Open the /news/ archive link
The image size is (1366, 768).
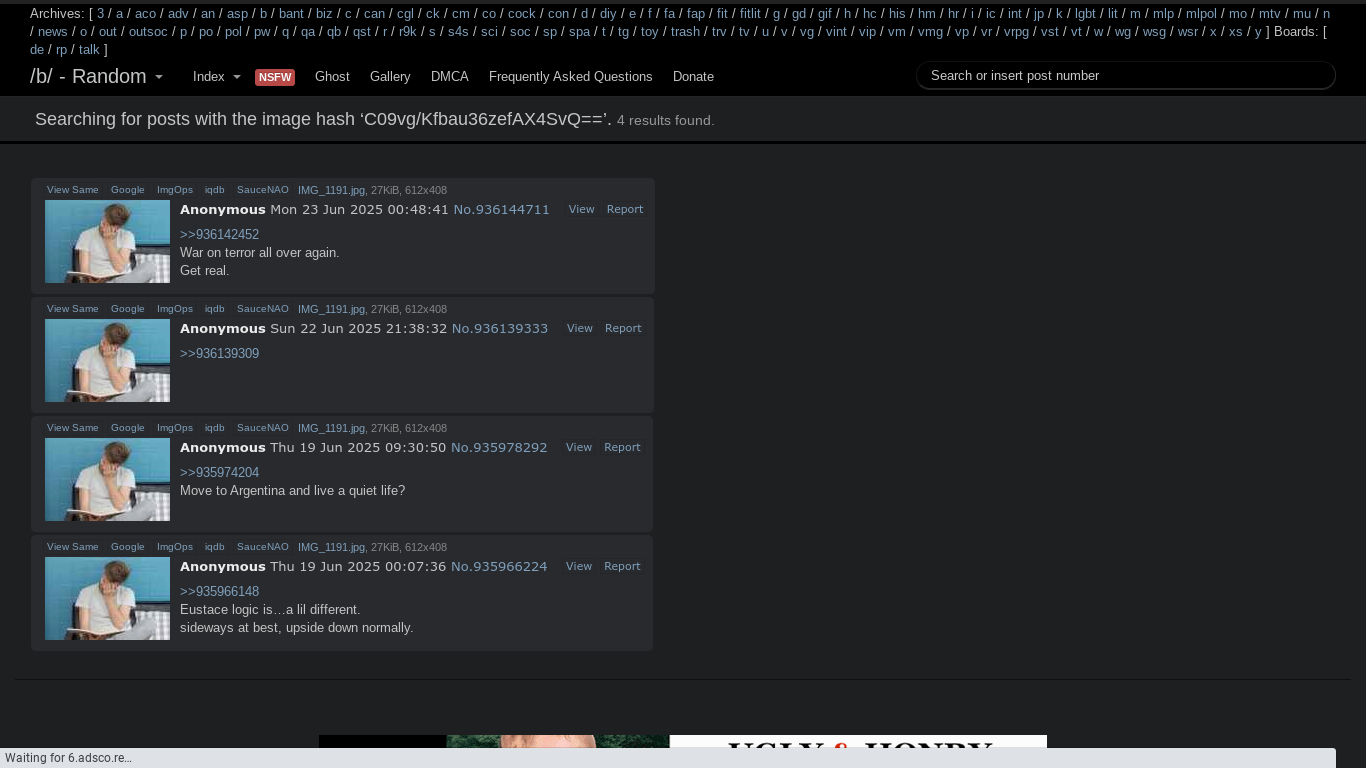click(x=53, y=32)
